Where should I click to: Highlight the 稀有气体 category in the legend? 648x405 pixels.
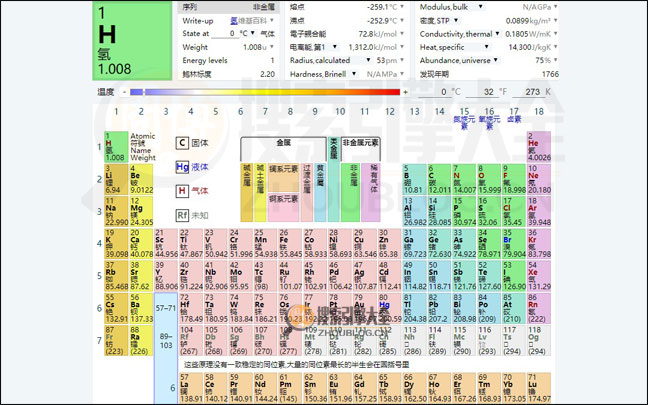[x=371, y=193]
